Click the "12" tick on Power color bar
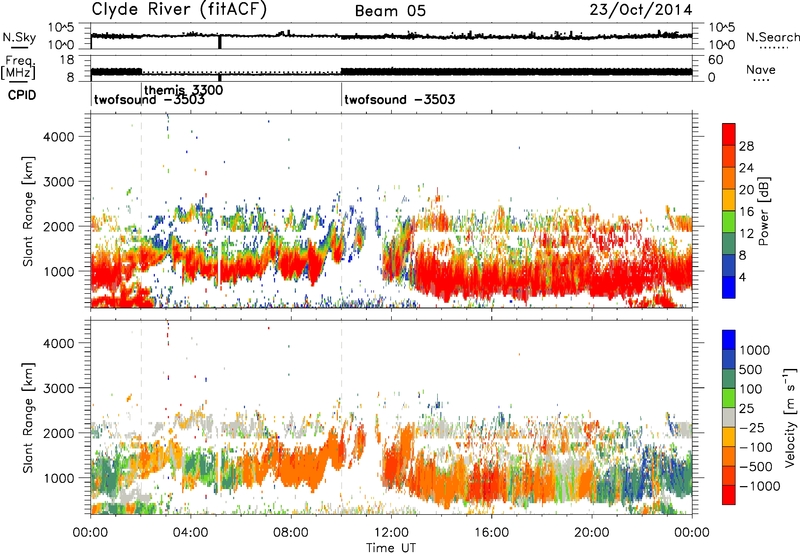The width and height of the screenshot is (800, 554). point(746,234)
